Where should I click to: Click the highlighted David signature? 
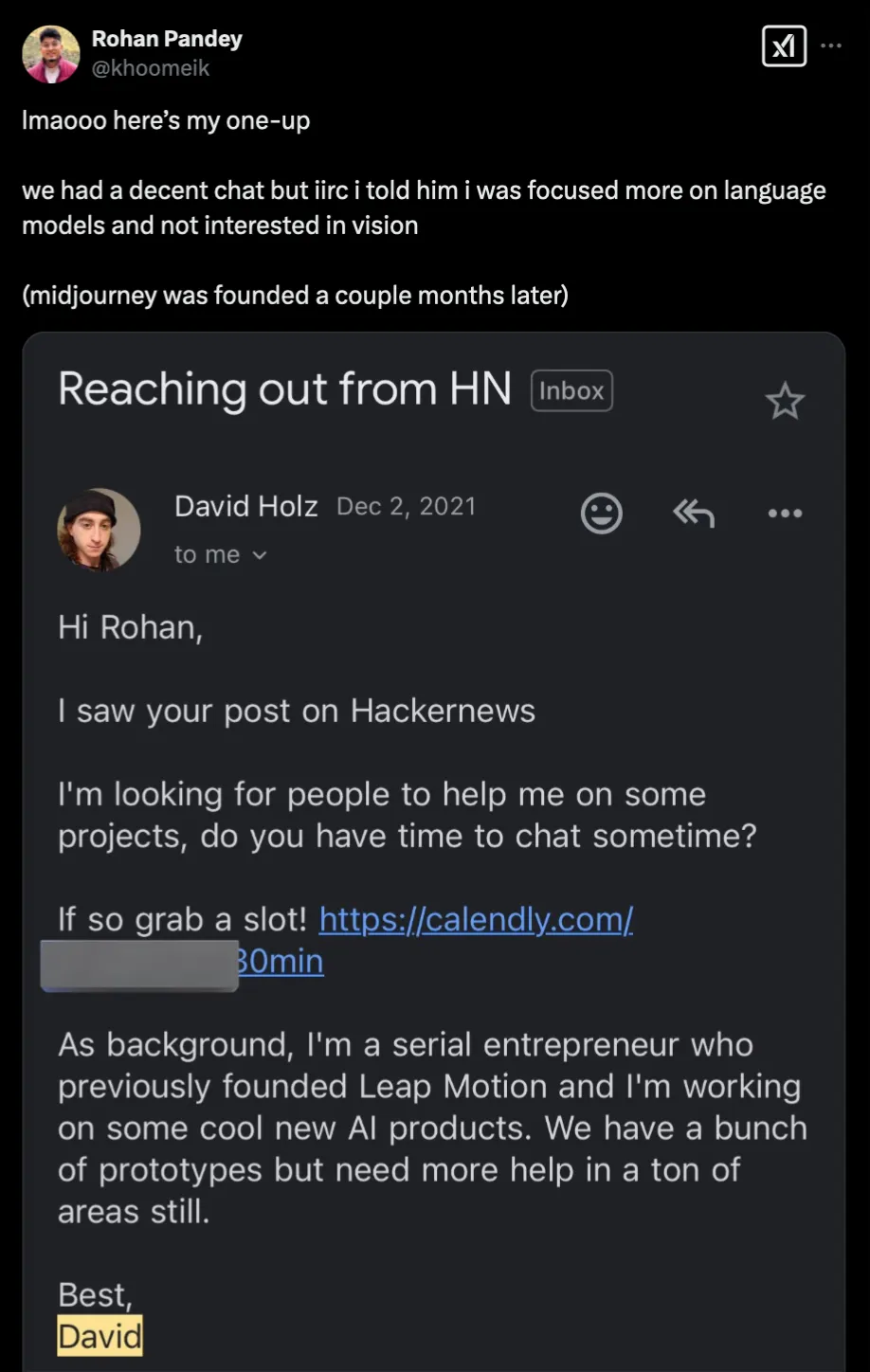(x=100, y=1336)
